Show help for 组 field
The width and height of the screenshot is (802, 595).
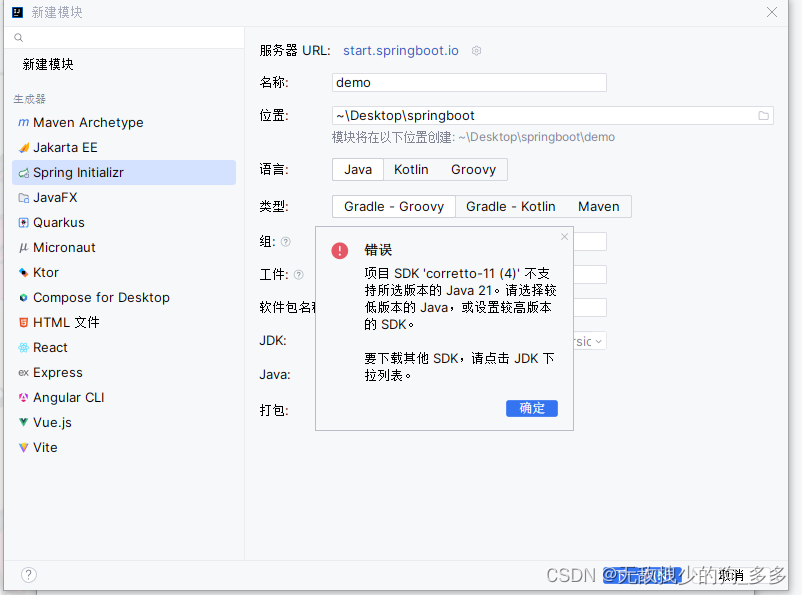(286, 242)
